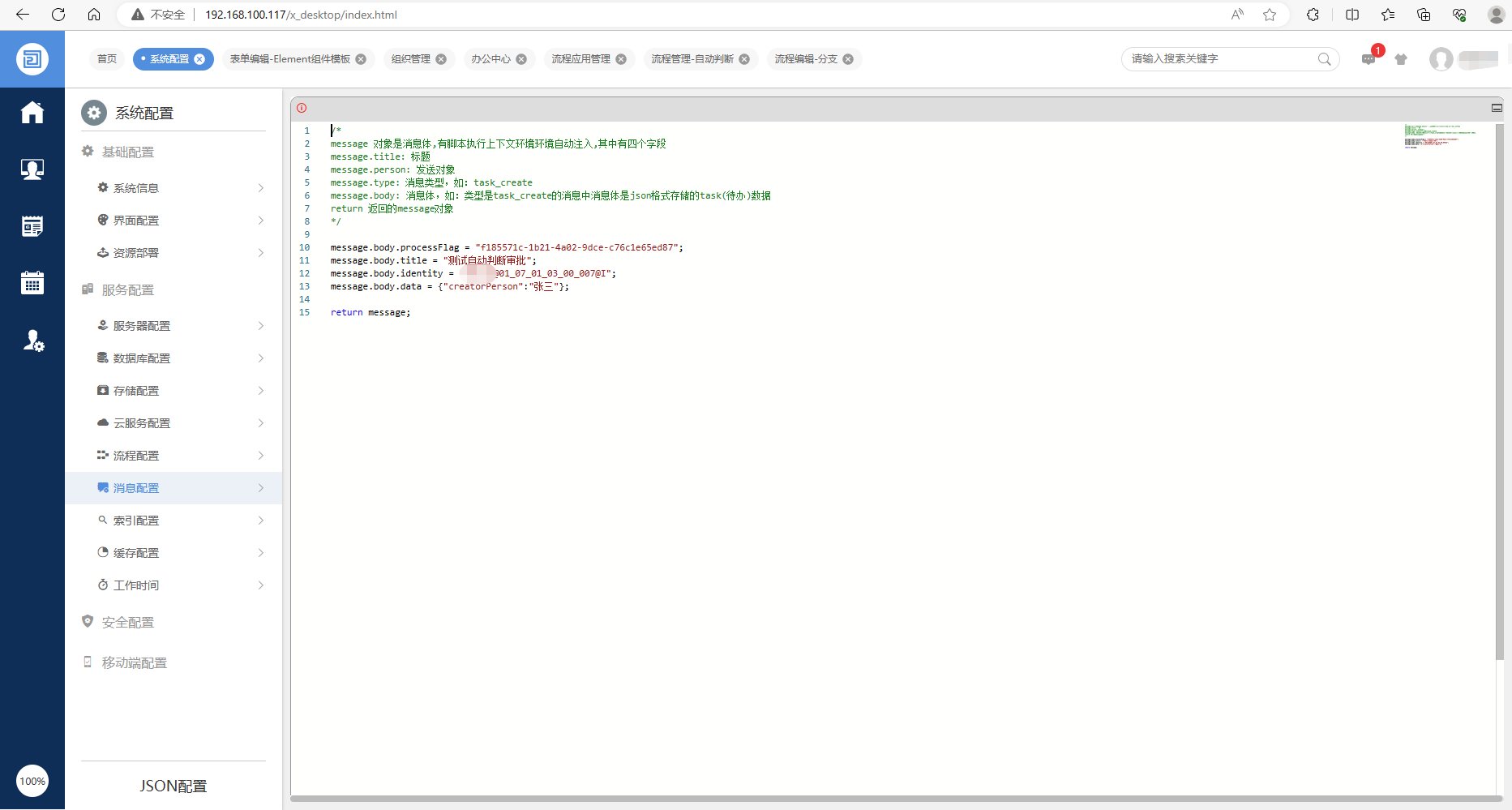Screen dimensions: 1512x810
Task: Switch to 首页 tab
Action: [x=107, y=59]
